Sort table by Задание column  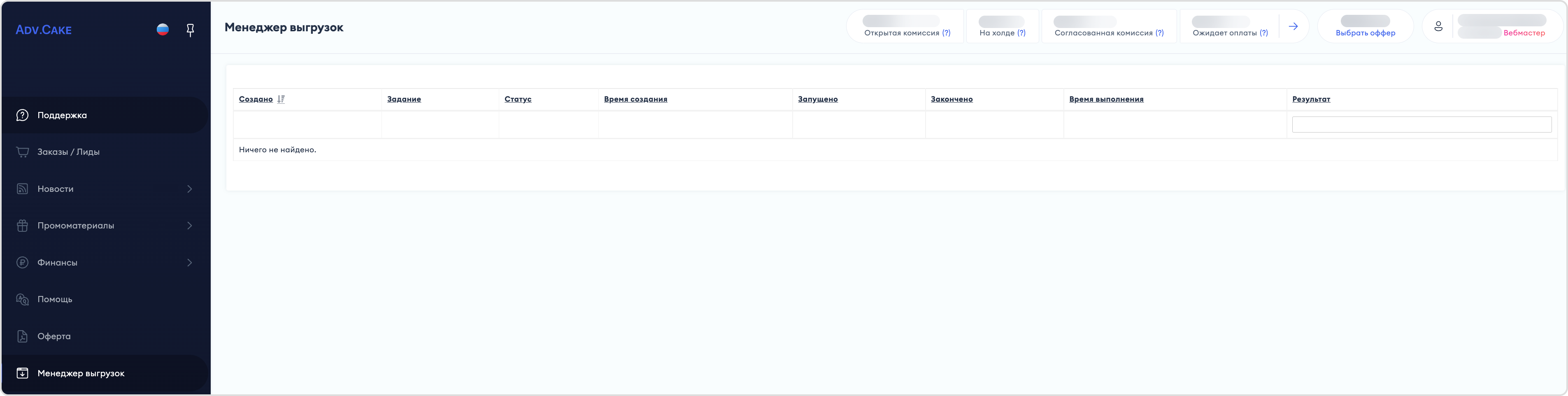[x=404, y=99]
